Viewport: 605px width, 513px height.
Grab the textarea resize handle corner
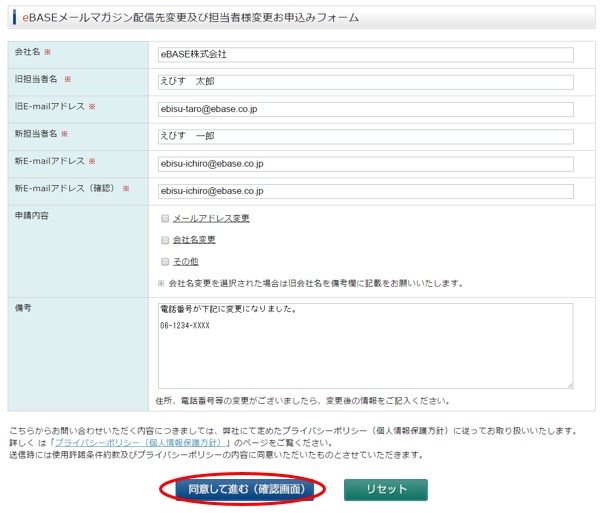point(570,385)
